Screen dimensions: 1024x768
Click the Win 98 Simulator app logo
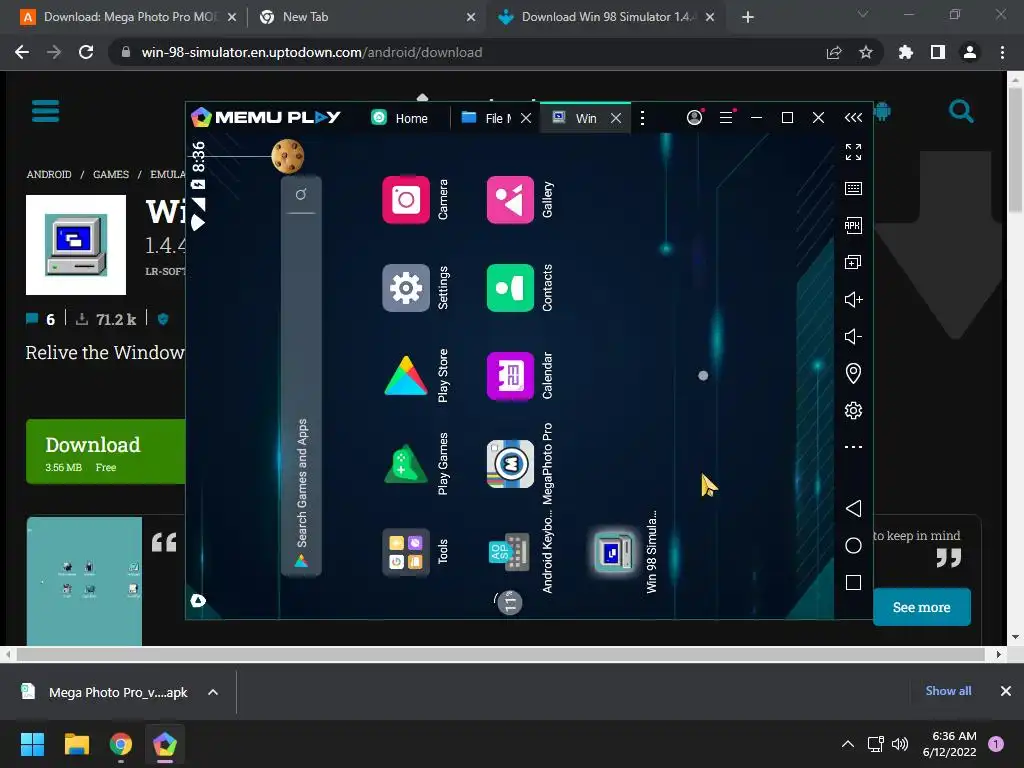(x=76, y=245)
